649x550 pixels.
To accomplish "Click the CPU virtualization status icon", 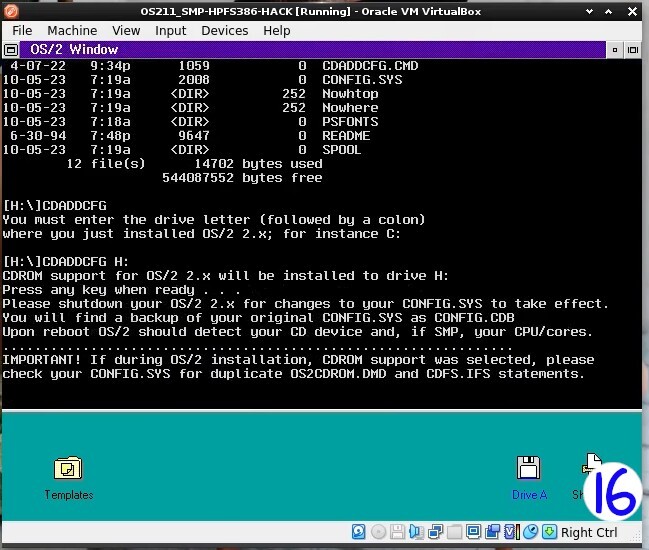I will point(511,532).
